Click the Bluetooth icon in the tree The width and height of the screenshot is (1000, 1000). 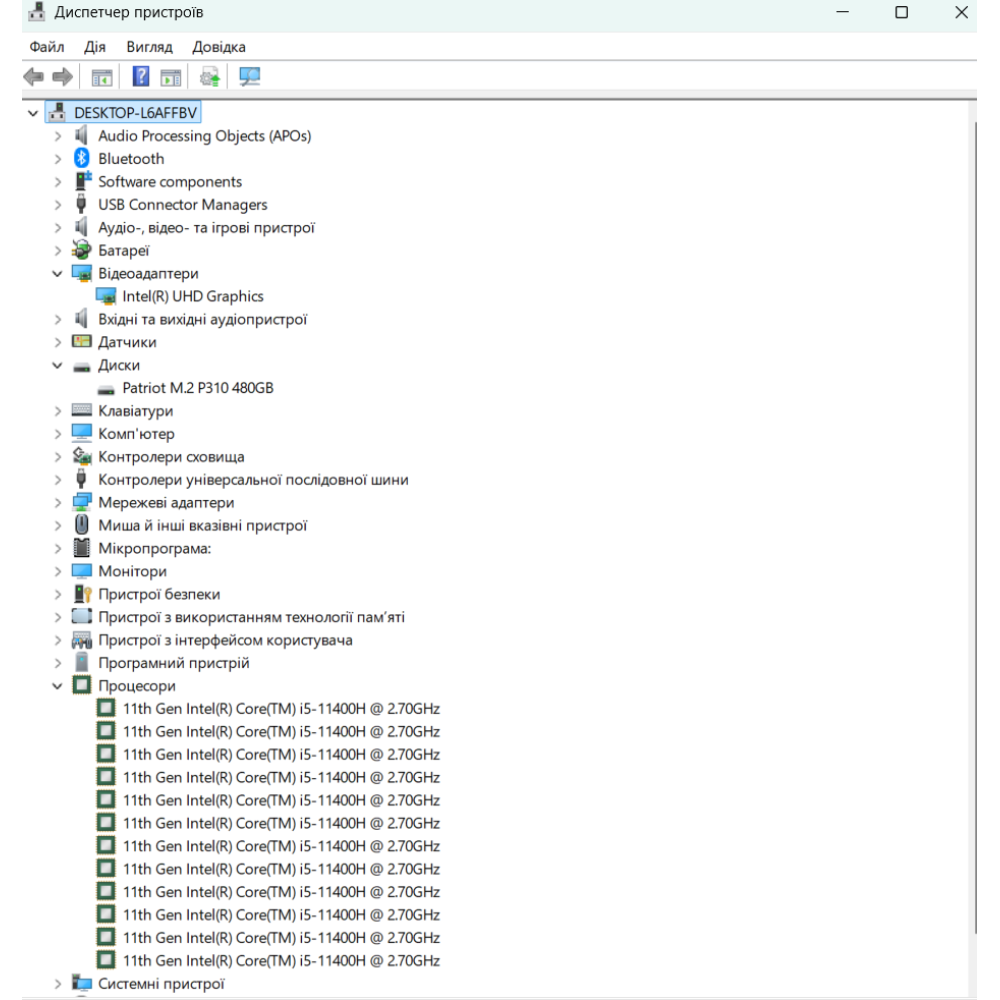click(x=82, y=159)
